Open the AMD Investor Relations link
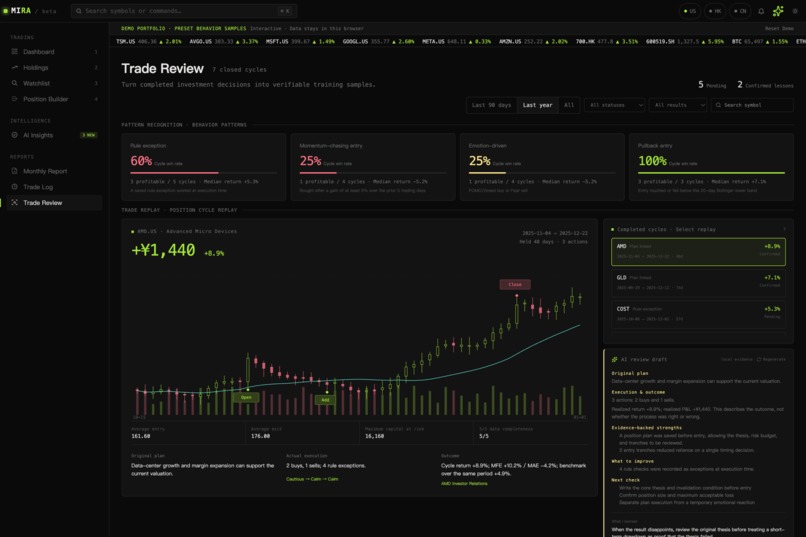 point(464,484)
